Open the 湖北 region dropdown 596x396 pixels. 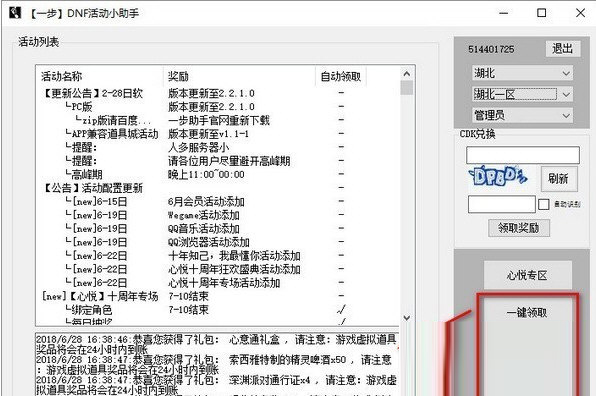(x=522, y=73)
